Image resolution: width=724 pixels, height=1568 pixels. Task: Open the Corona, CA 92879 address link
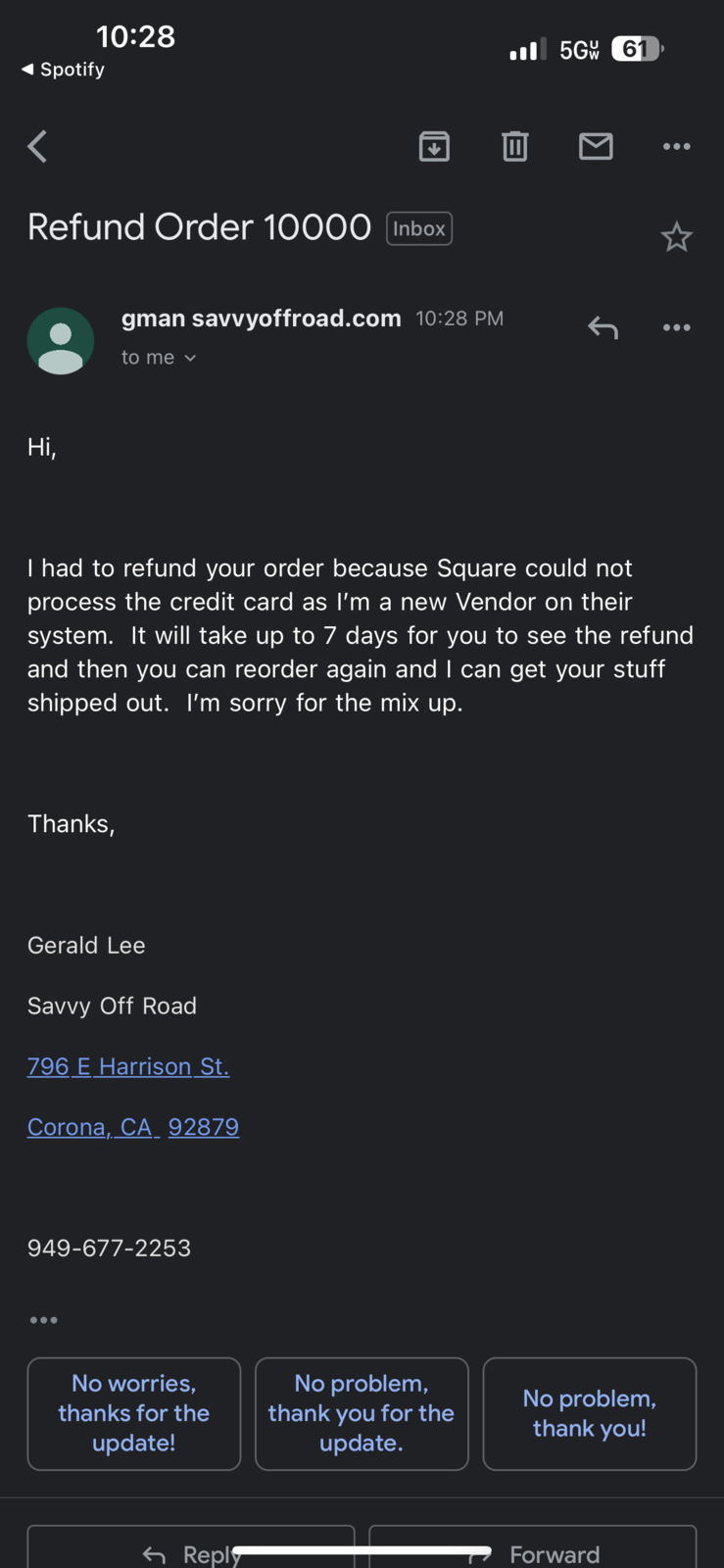(133, 1127)
